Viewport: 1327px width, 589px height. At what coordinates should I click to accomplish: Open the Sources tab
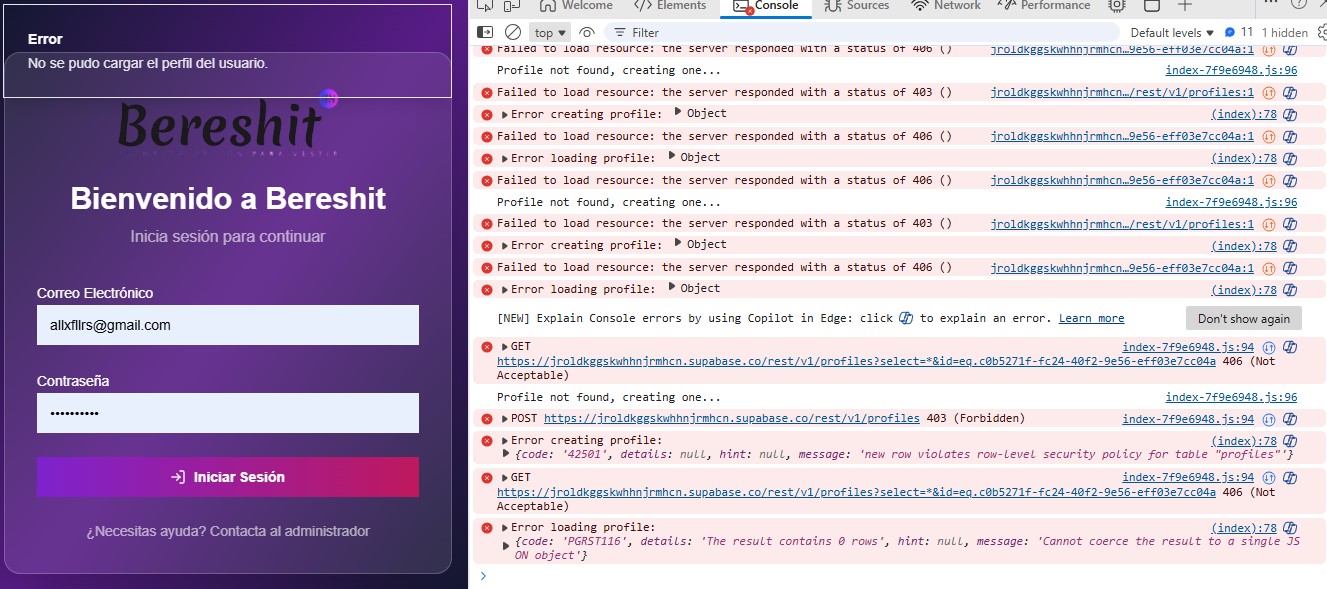857,5
